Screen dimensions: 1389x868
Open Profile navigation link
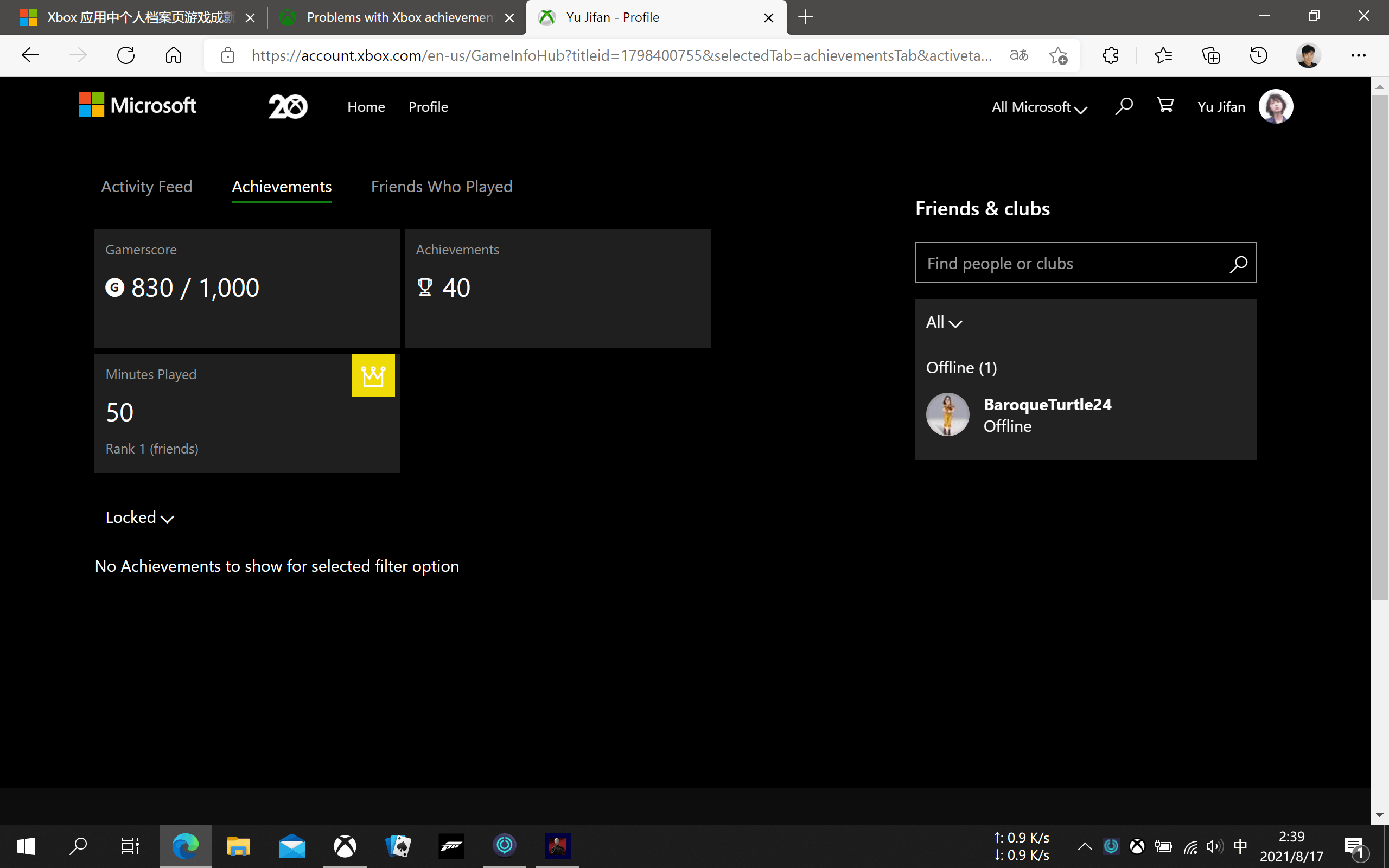[x=428, y=107]
